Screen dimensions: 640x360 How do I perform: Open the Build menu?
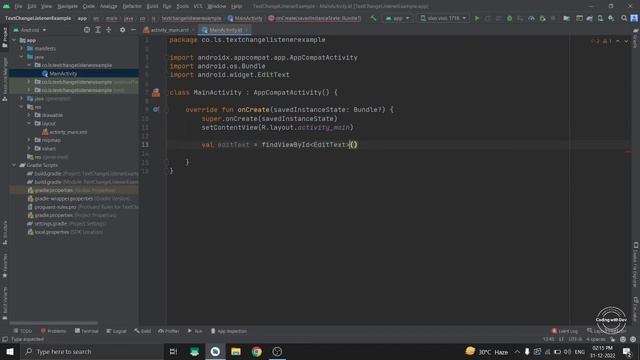(152, 6)
